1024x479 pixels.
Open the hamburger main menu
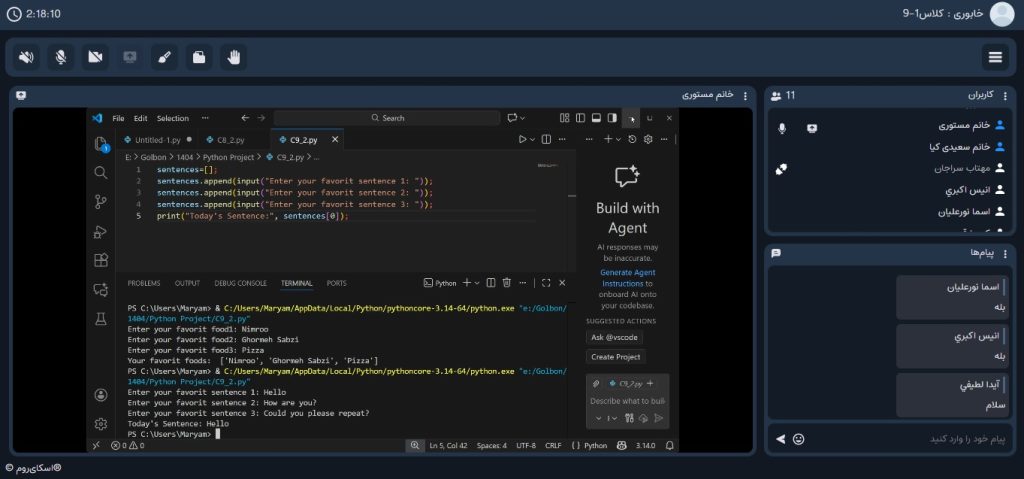(x=995, y=57)
